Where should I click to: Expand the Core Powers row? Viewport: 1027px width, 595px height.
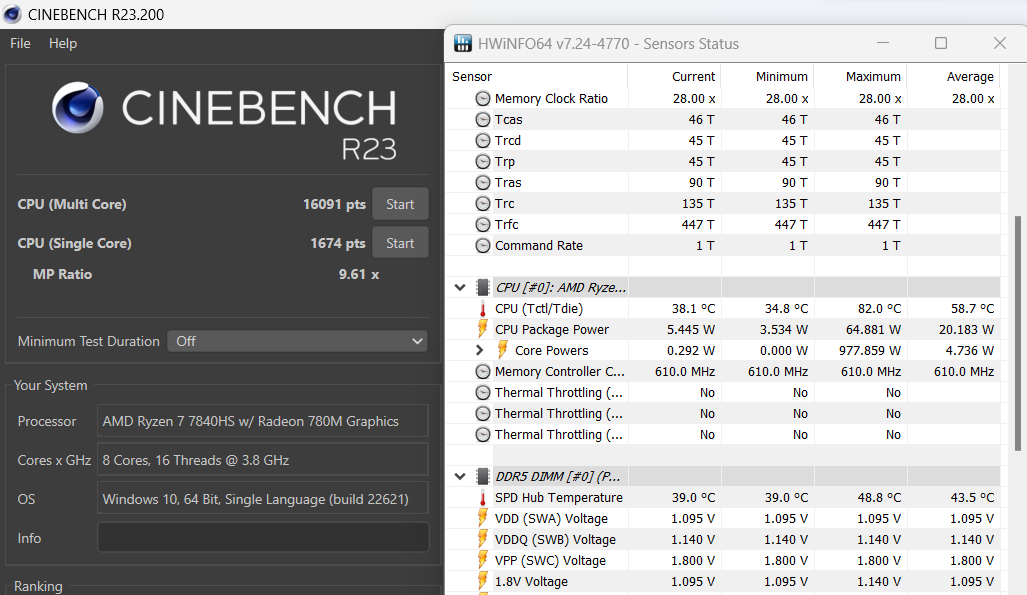pyautogui.click(x=479, y=351)
